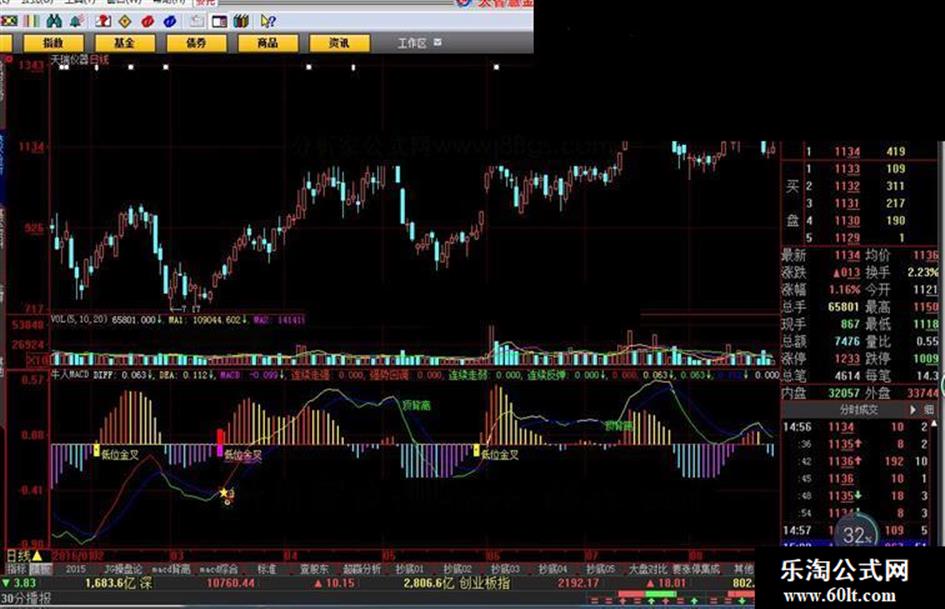Click the alert bell icon in toolbar

pyautogui.click(x=77, y=21)
